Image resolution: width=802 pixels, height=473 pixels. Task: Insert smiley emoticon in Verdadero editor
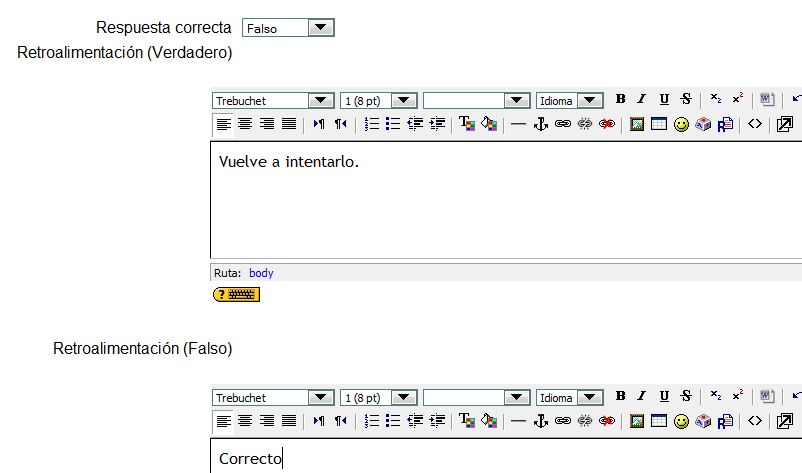pyautogui.click(x=681, y=124)
